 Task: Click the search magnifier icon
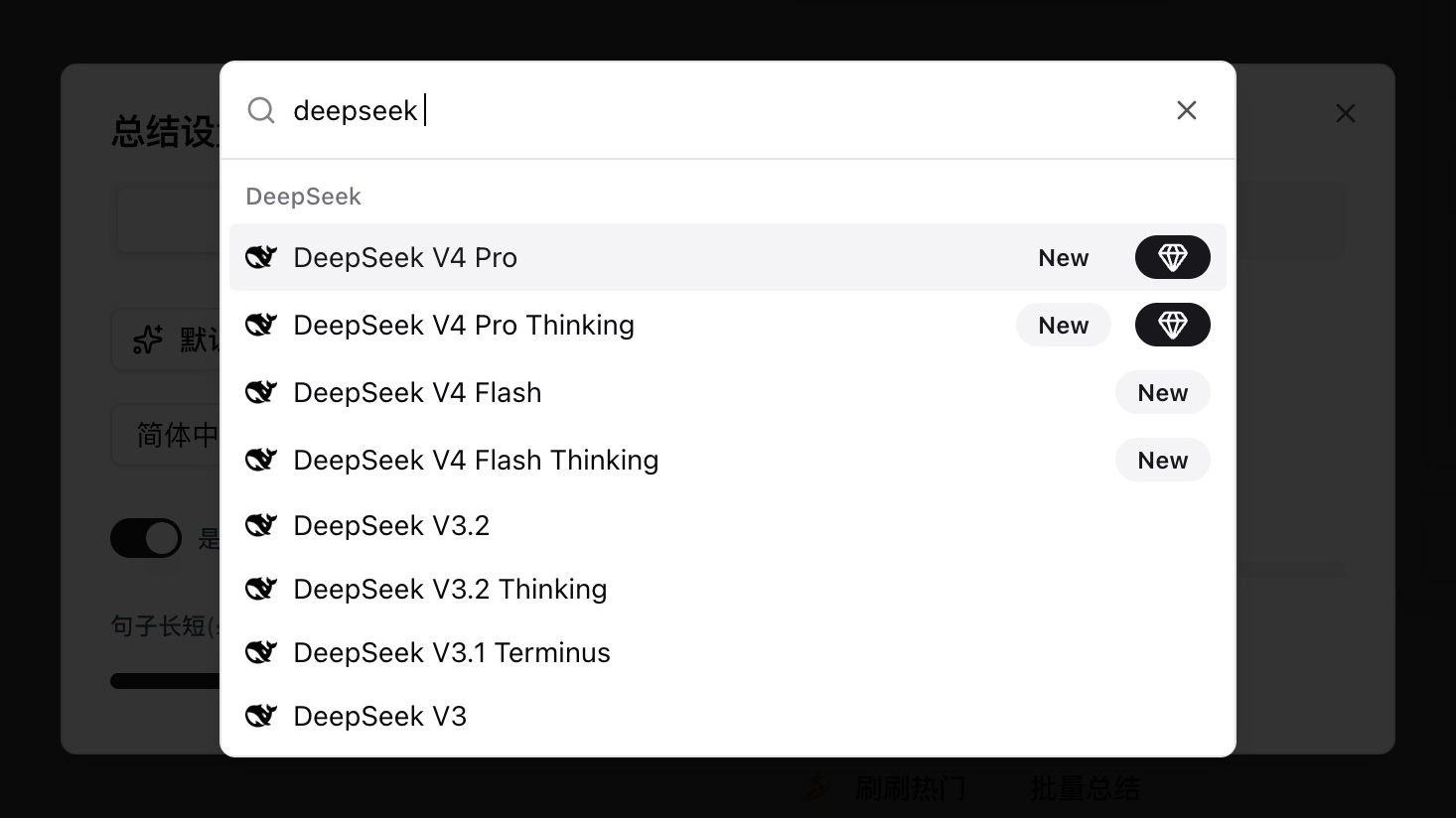pyautogui.click(x=261, y=110)
